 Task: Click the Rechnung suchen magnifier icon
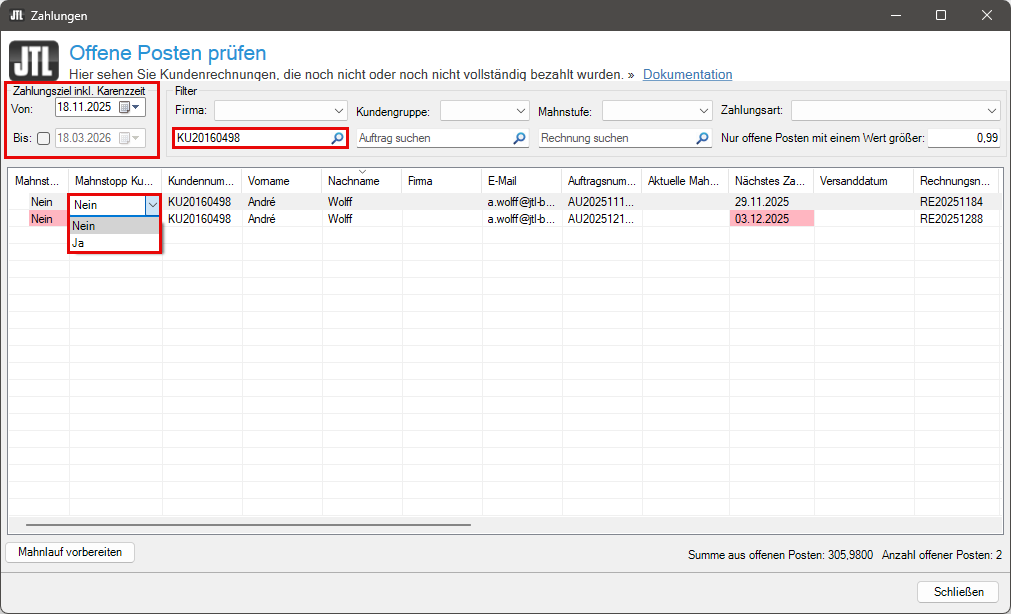(702, 138)
